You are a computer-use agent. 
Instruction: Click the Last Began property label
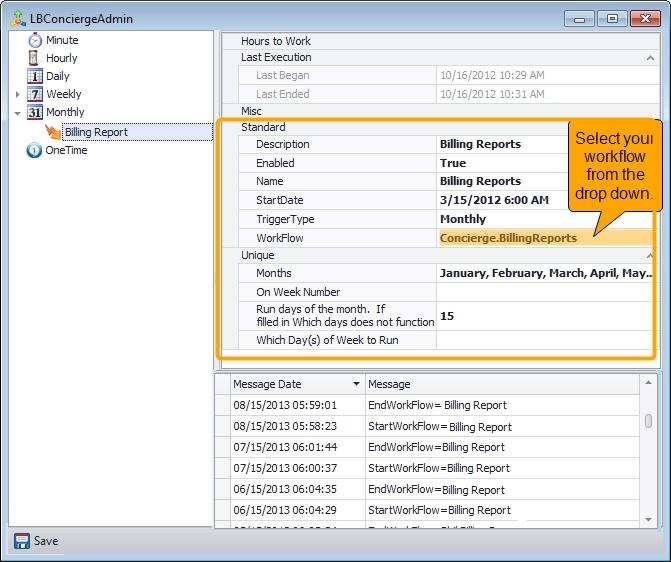[x=282, y=75]
